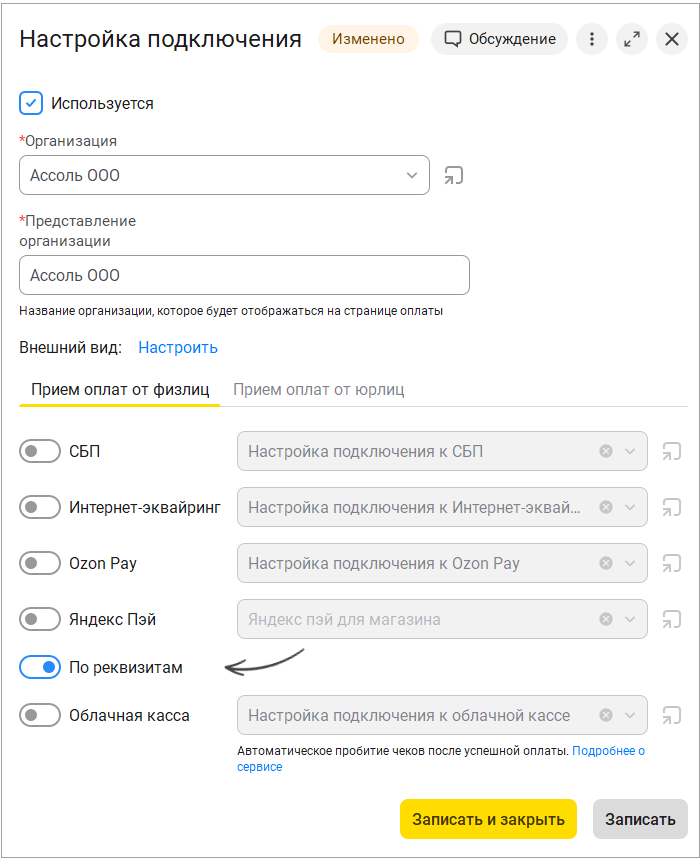Click the Настроить appearance link
700x858 pixels.
coord(178,347)
